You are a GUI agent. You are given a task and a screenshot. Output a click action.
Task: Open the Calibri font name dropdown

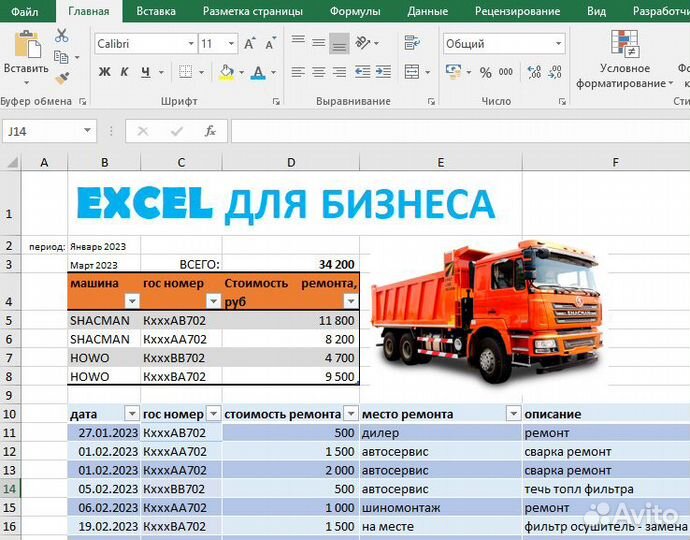191,44
